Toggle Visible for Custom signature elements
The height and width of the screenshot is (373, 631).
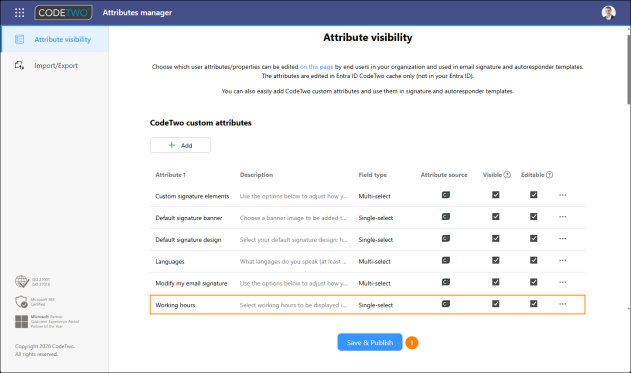click(x=496, y=195)
